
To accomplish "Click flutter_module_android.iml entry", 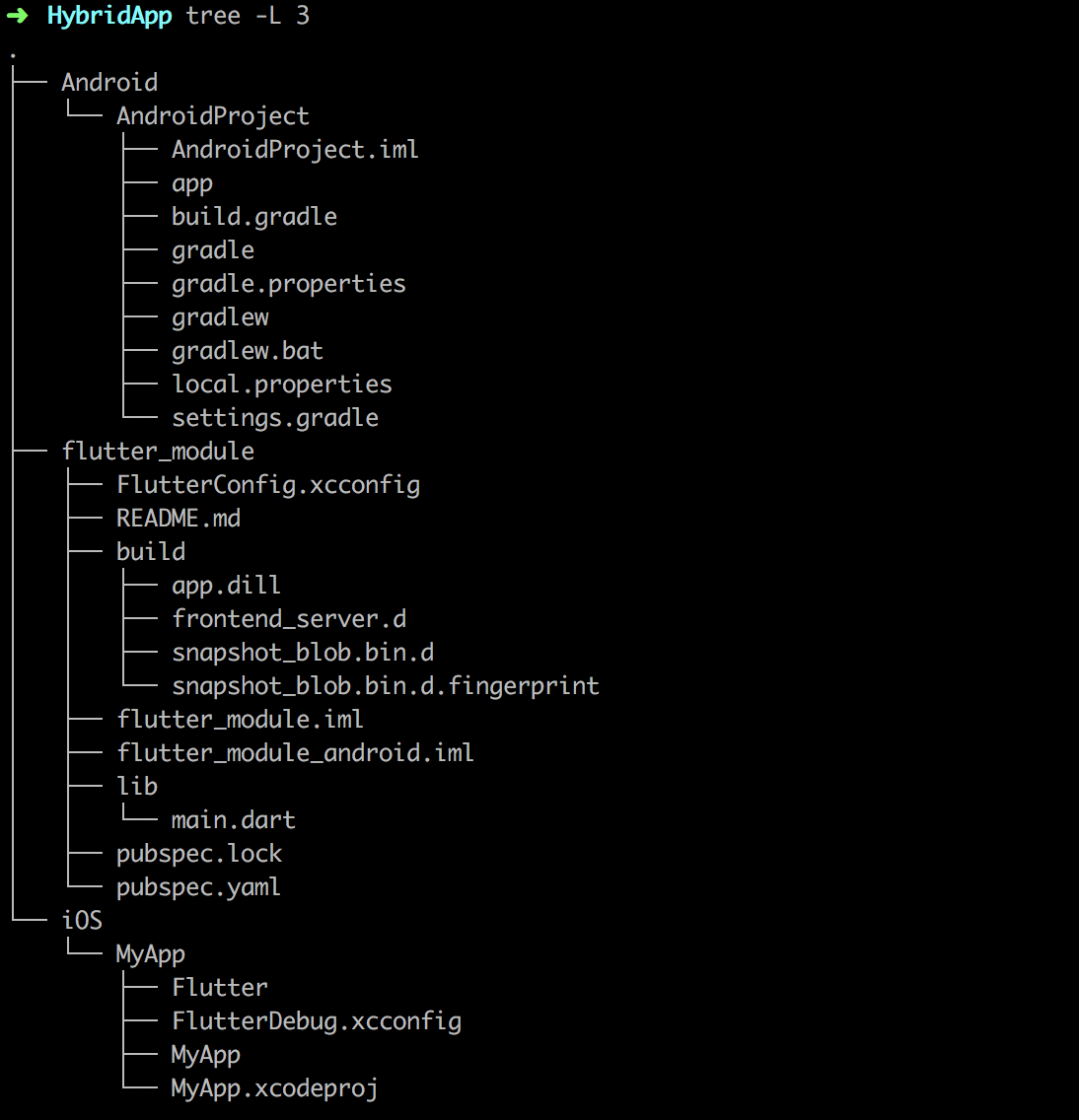I will [295, 753].
